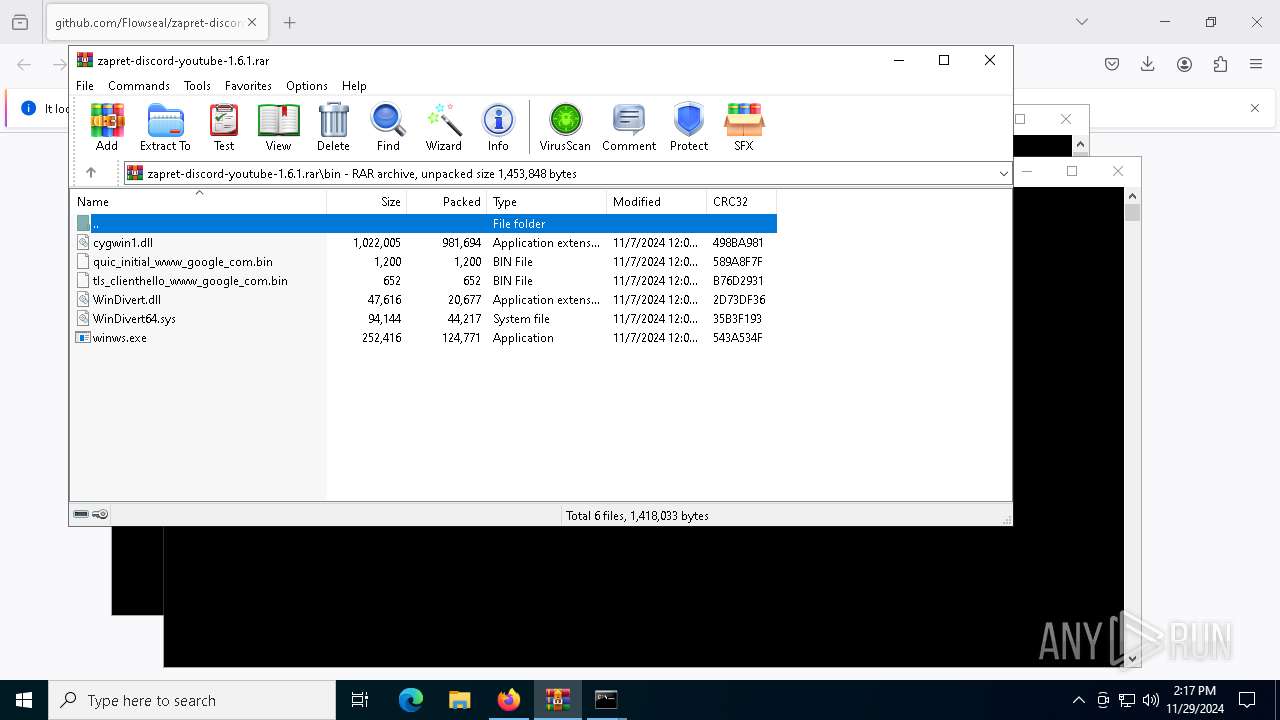
Task: Sort by CRC32 column header
Action: click(742, 201)
